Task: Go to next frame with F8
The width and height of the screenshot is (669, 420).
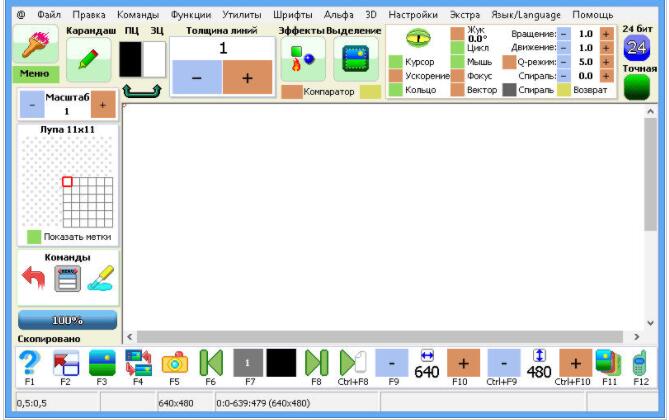Action: [316, 363]
